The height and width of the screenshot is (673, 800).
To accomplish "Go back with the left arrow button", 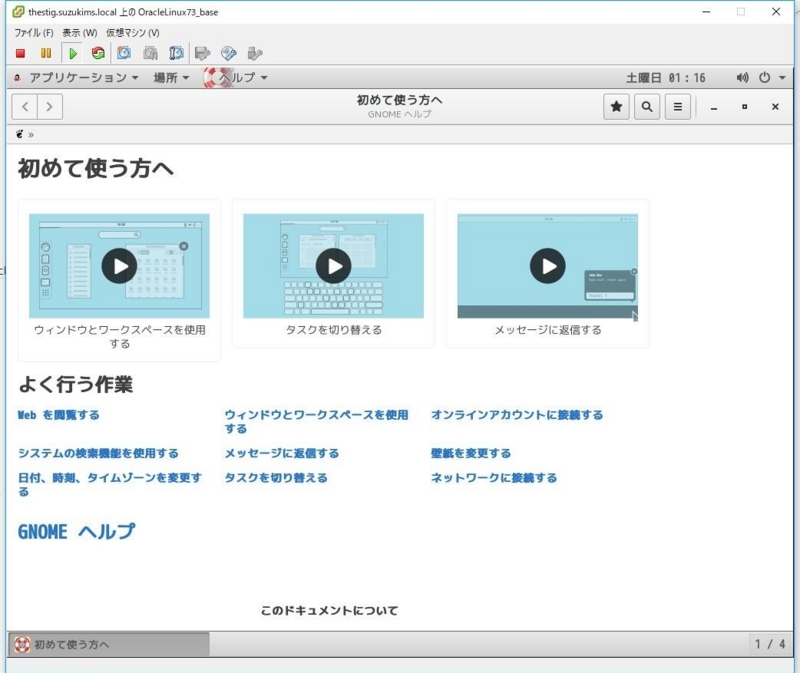I will 25,107.
